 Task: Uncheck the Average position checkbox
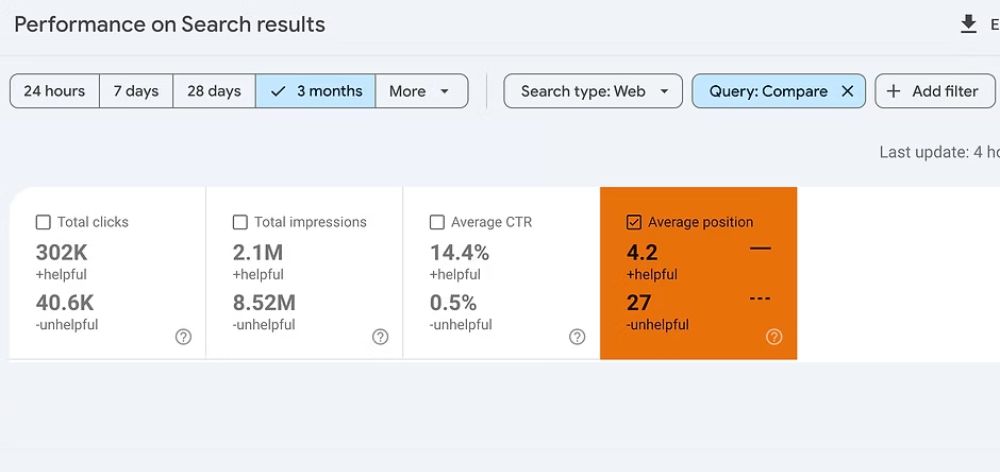634,222
